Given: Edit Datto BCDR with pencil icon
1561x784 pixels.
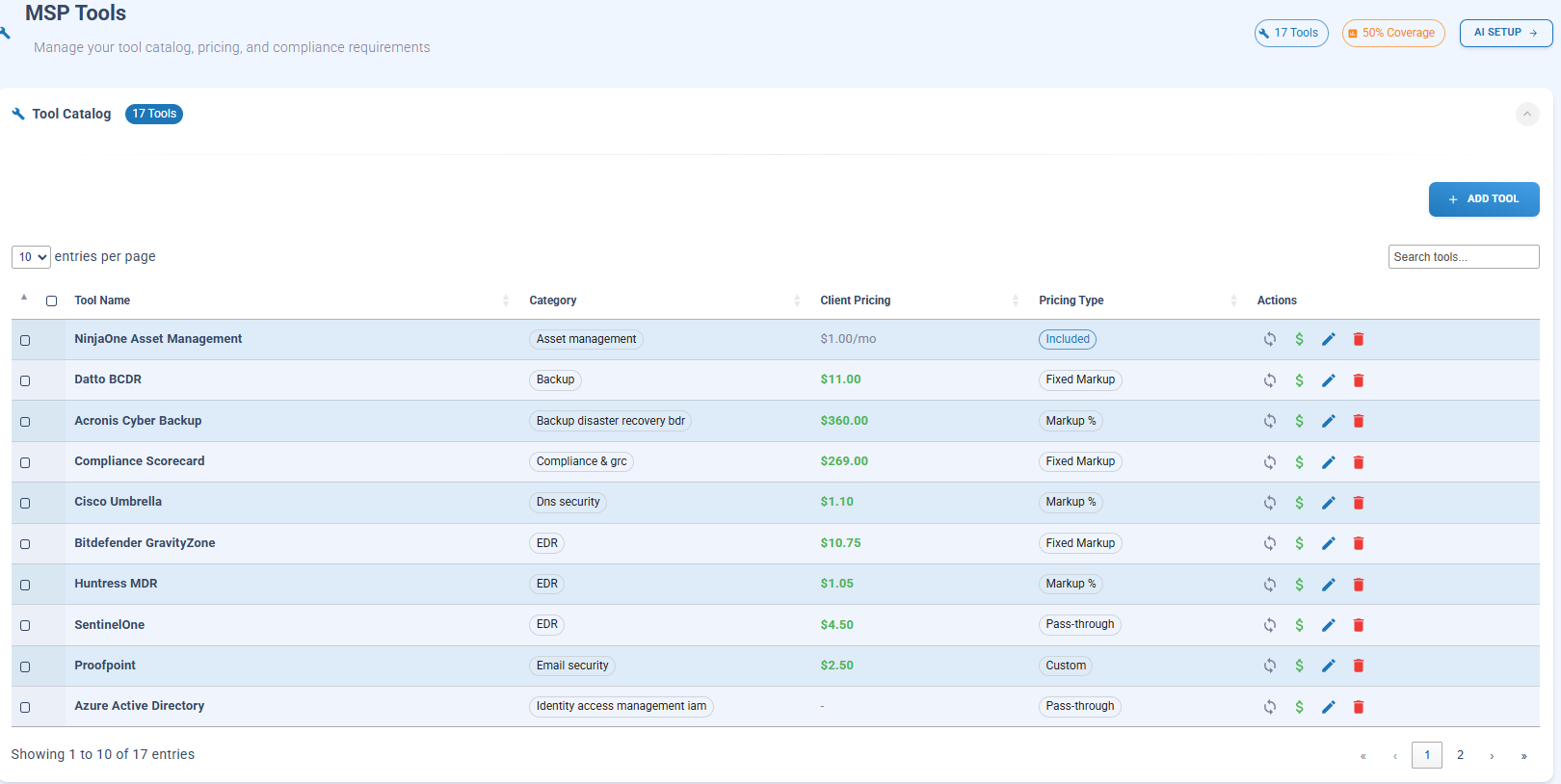Looking at the screenshot, I should 1329,380.
